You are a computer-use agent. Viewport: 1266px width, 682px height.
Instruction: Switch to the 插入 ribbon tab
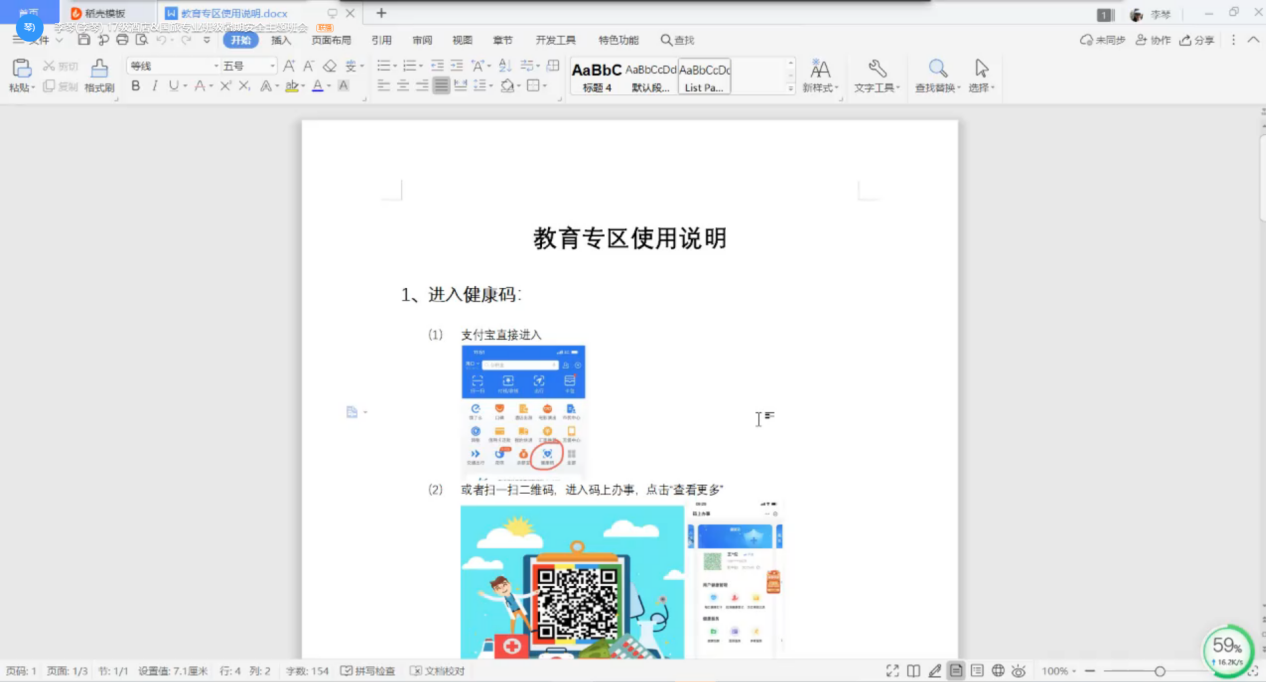pyautogui.click(x=281, y=40)
